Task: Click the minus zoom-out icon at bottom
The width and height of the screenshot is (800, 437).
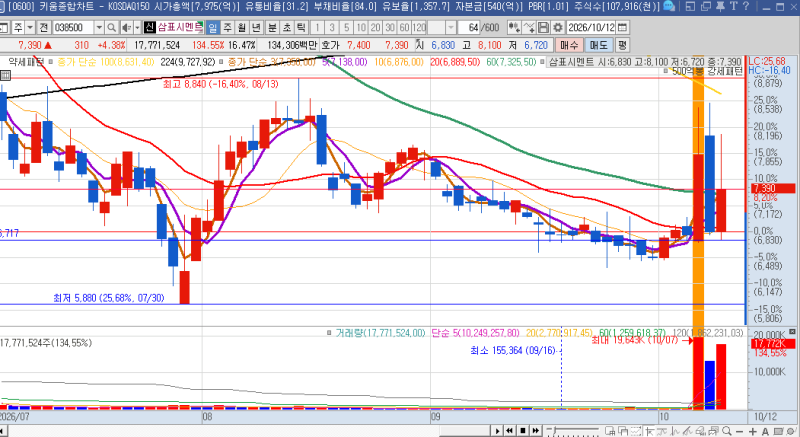Action: tap(740, 431)
